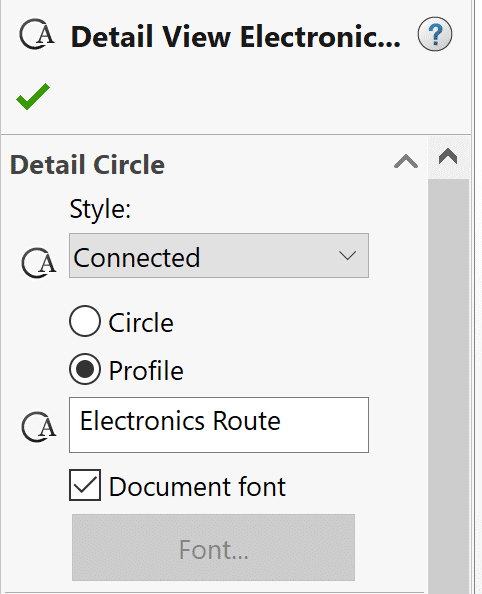Click inside the Electronics Route text field
The width and height of the screenshot is (482, 594).
click(x=219, y=425)
